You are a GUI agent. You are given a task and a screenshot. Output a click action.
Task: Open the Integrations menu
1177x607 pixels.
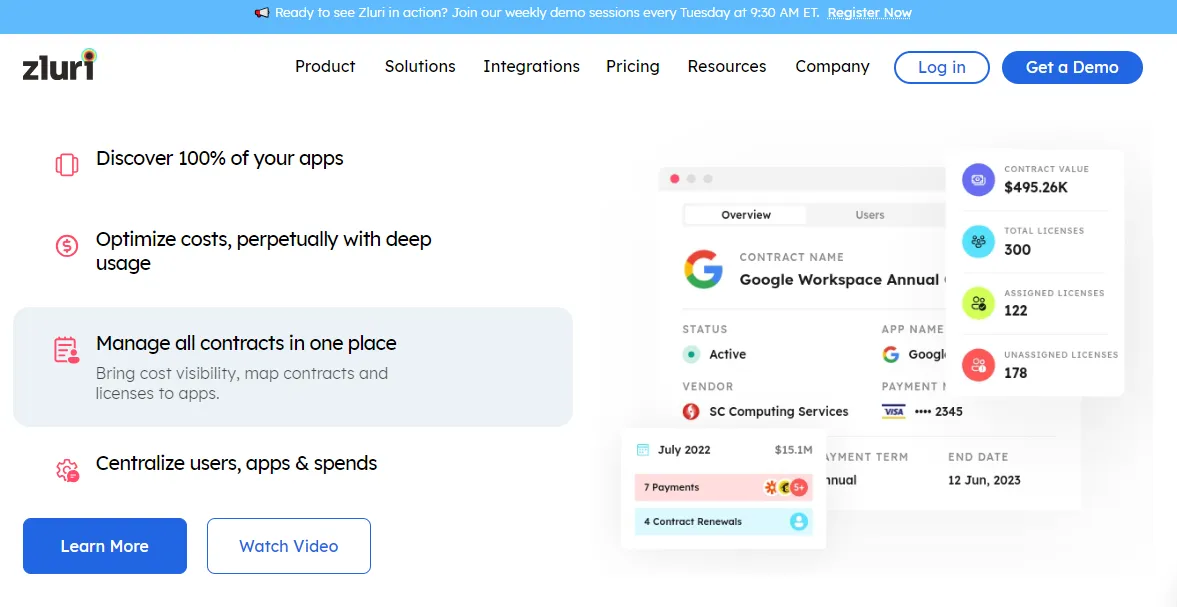coord(531,67)
